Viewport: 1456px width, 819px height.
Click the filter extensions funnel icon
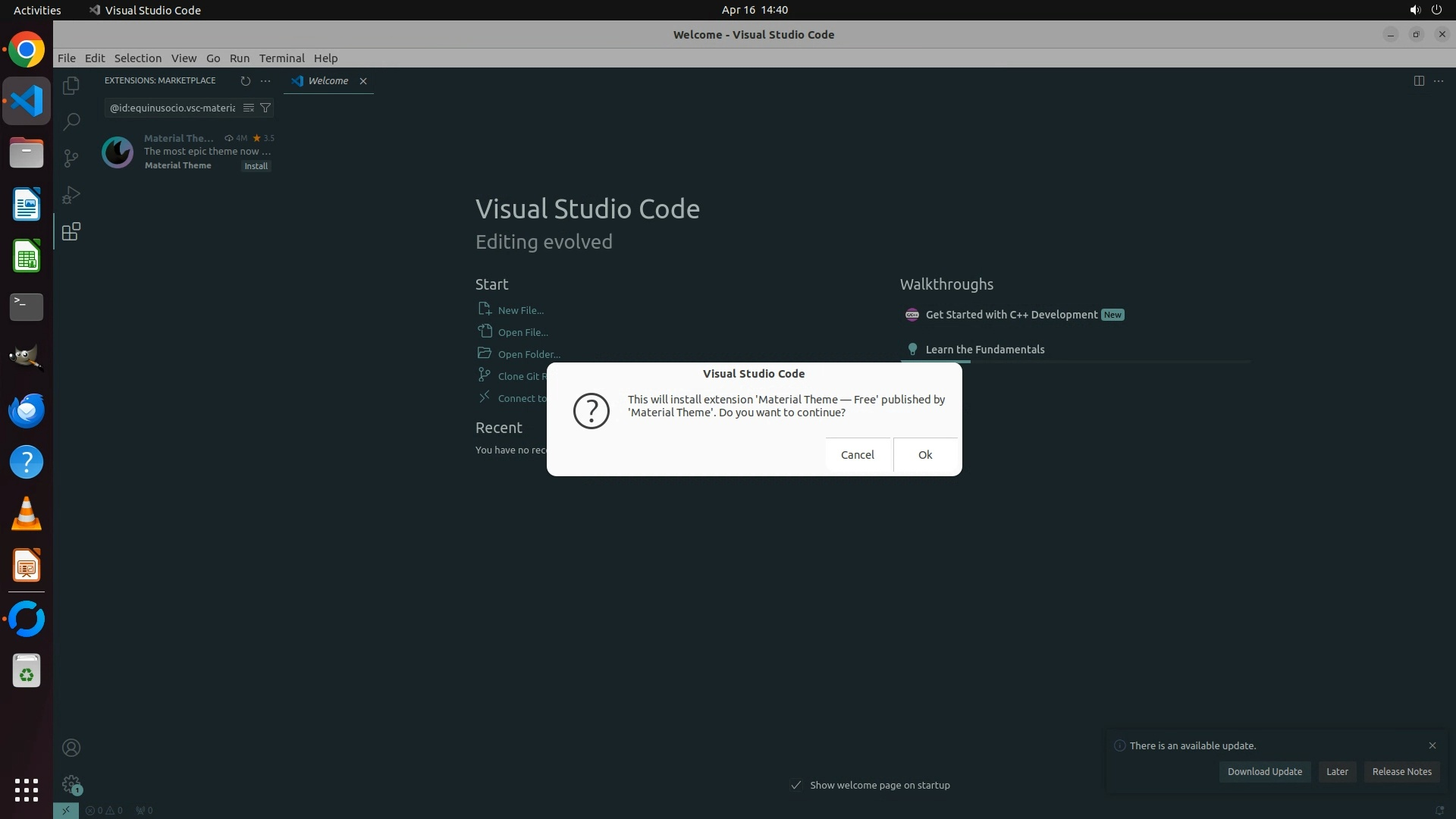tap(265, 108)
